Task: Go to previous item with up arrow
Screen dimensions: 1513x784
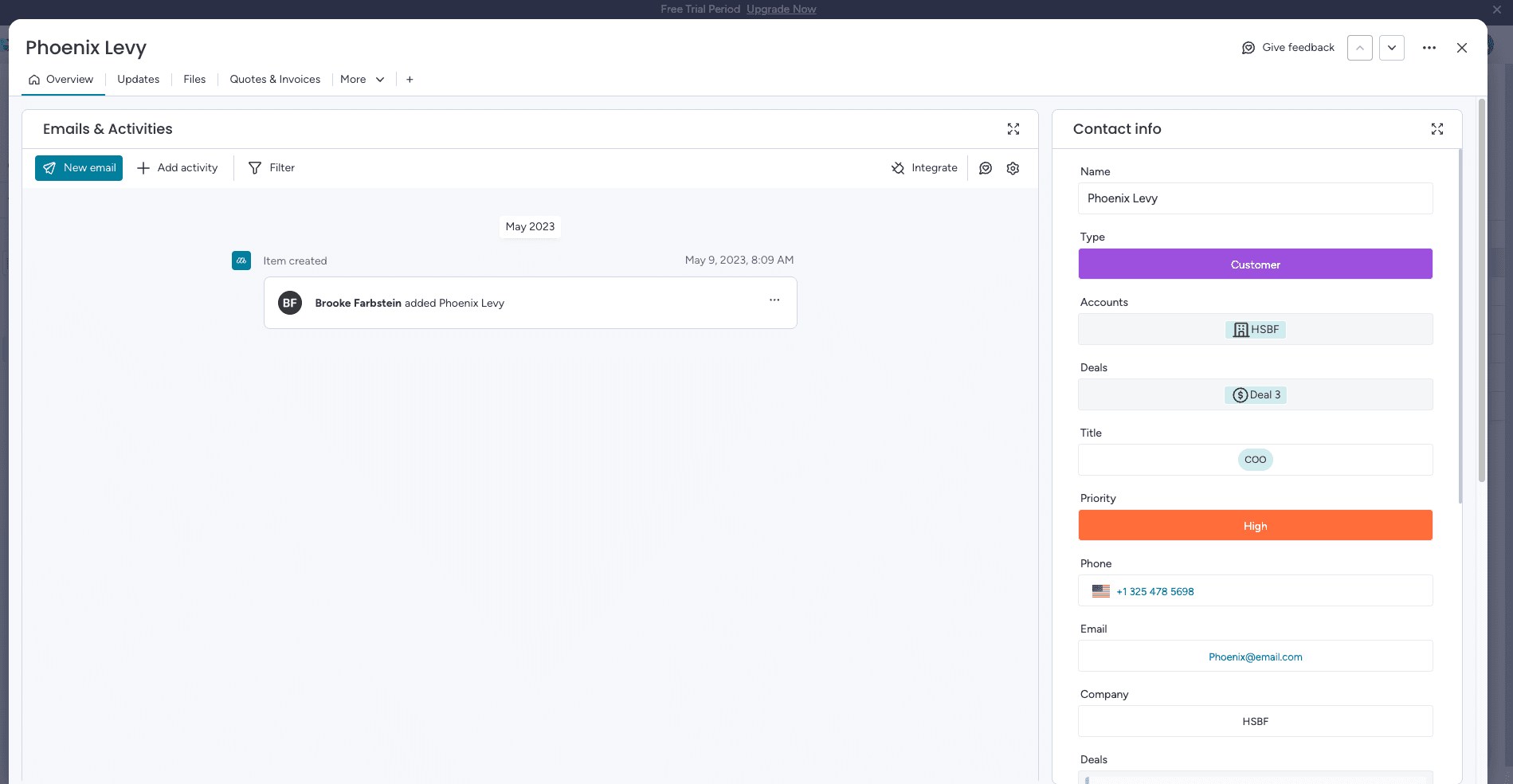Action: 1359,48
